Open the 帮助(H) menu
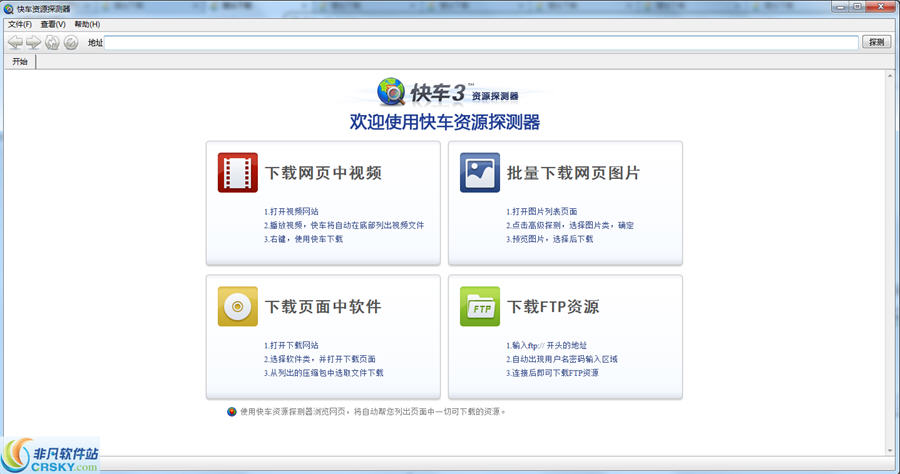Screen dimensions: 900x474 87,24
